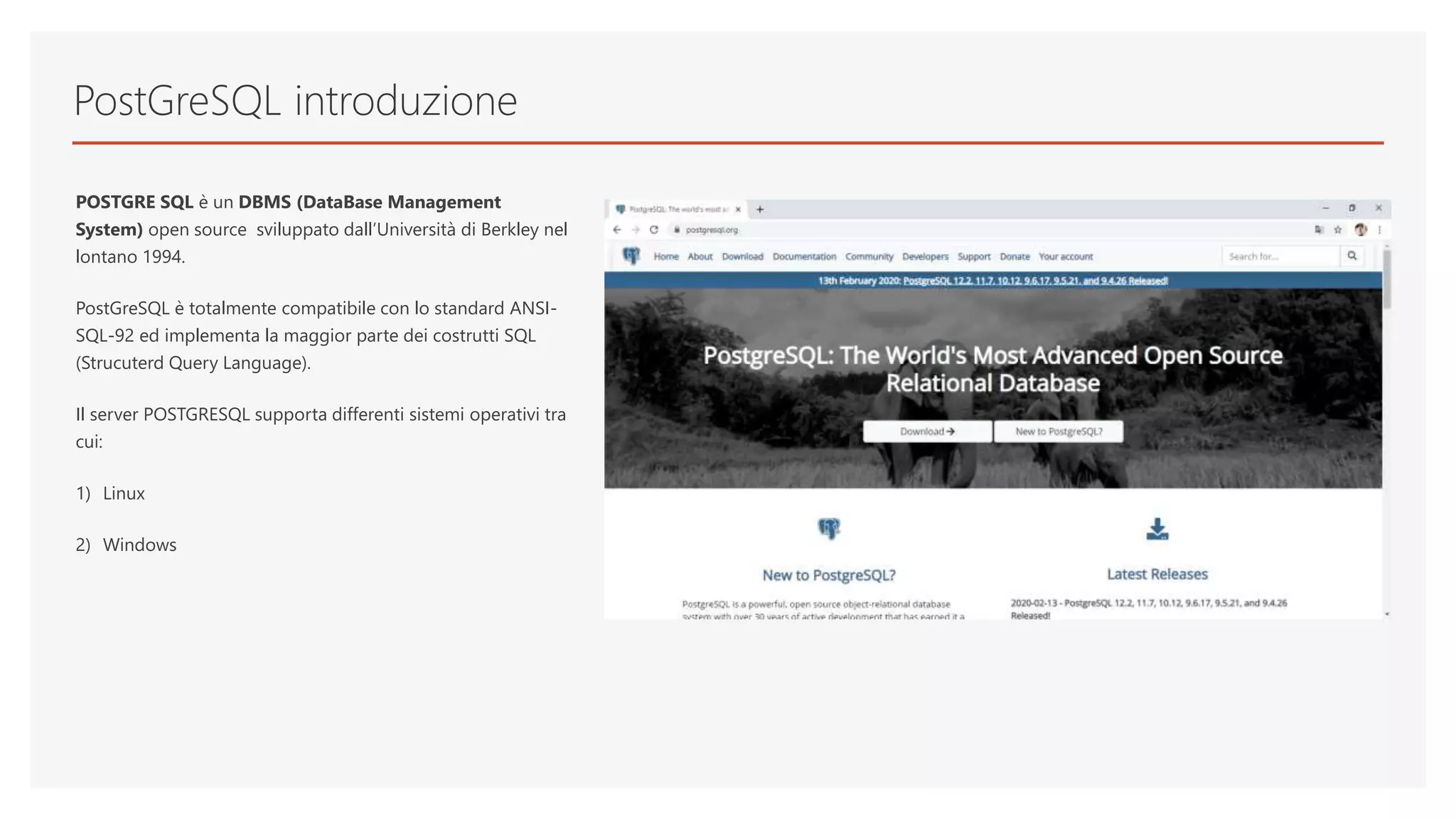The height and width of the screenshot is (819, 1456).
Task: Click the translate page icon
Action: [x=1319, y=230]
